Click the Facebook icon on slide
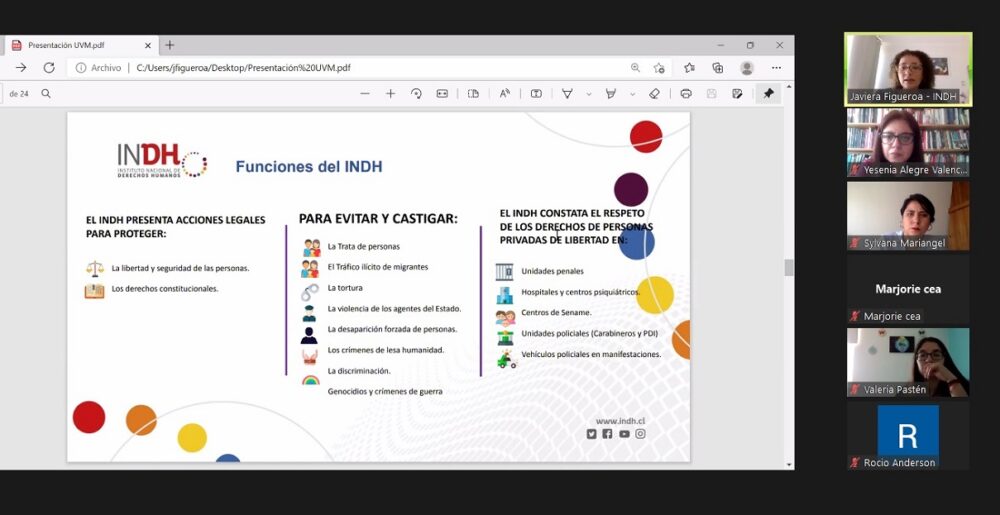 click(607, 433)
